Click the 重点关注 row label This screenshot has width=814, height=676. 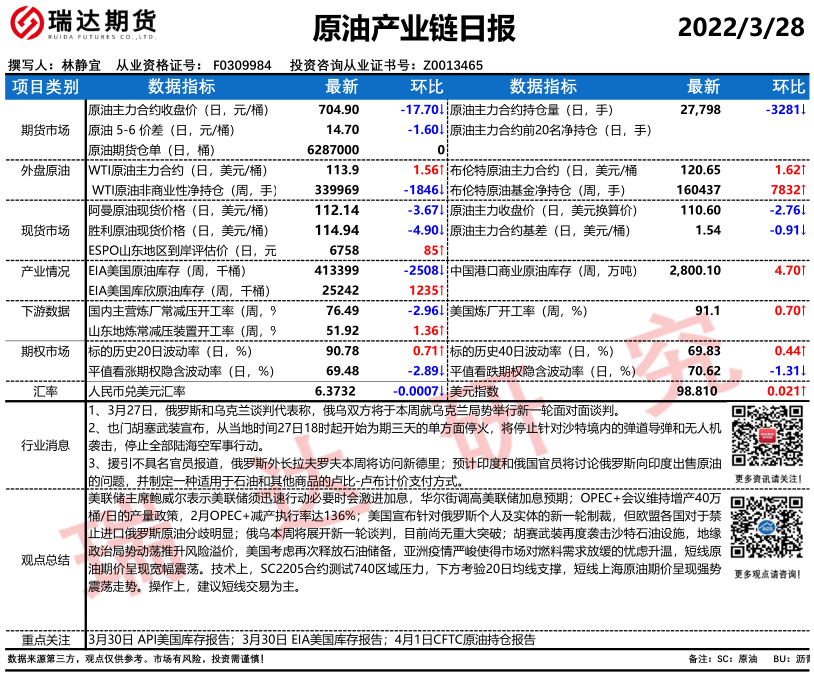pos(45,639)
